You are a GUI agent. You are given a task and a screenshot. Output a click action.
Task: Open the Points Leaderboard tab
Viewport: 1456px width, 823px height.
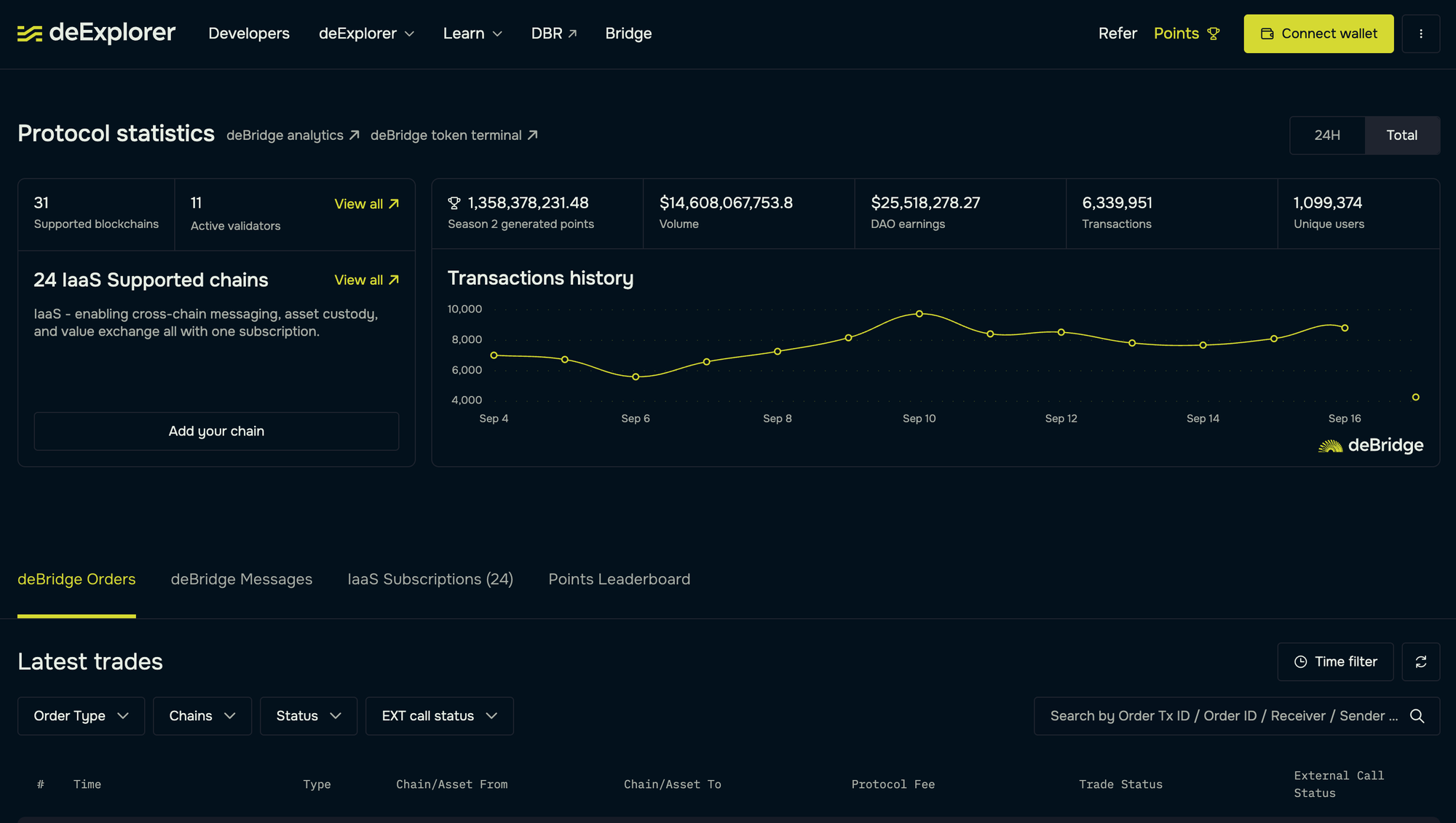pyautogui.click(x=619, y=579)
